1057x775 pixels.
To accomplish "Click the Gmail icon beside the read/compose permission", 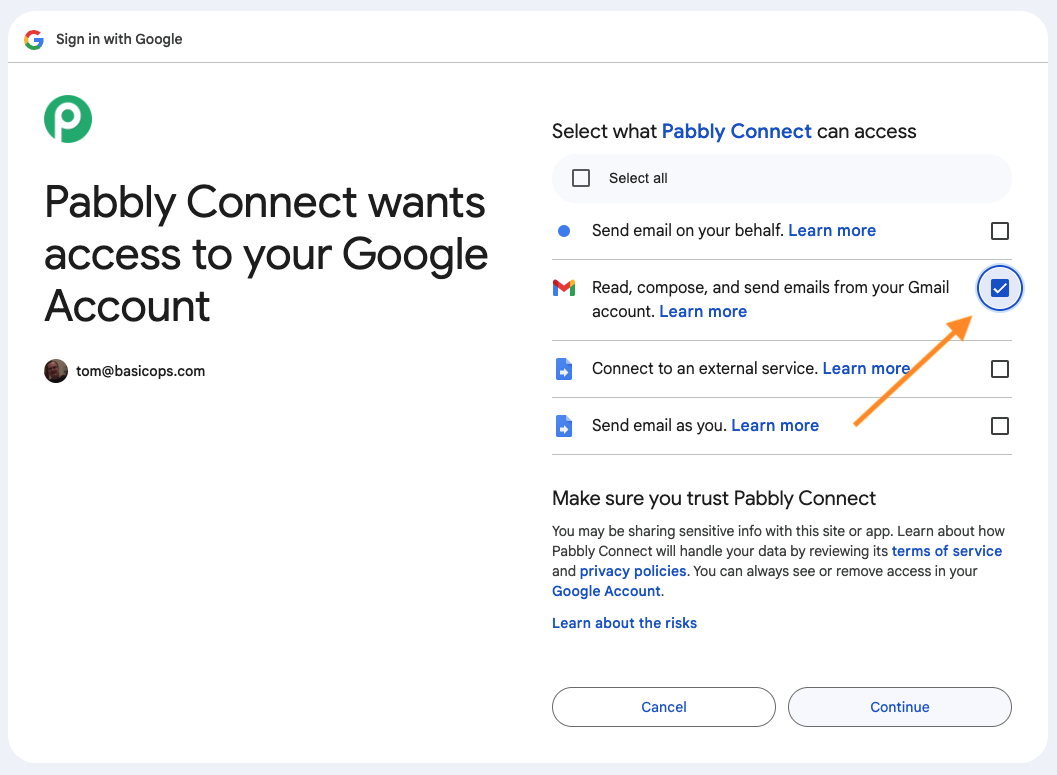I will click(565, 288).
